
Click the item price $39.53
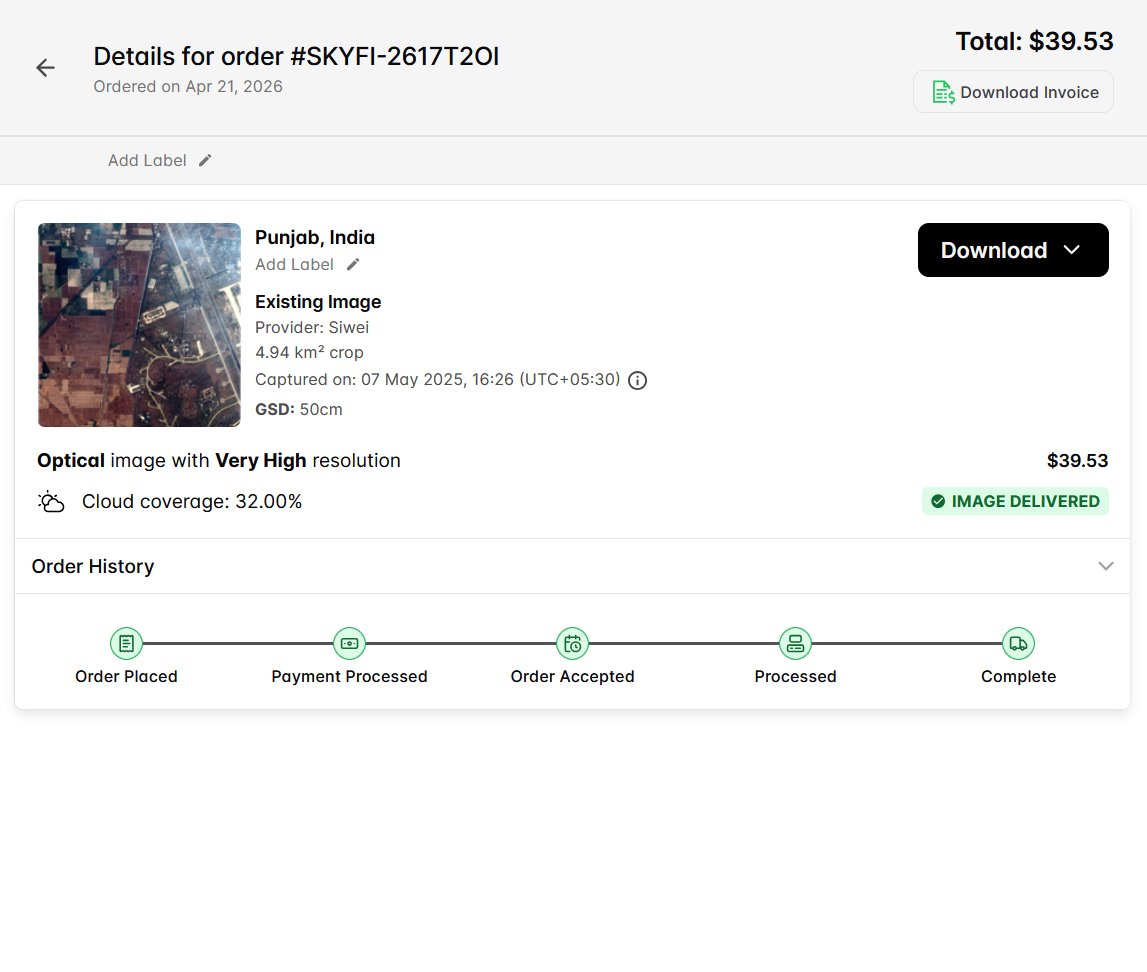pyautogui.click(x=1078, y=461)
